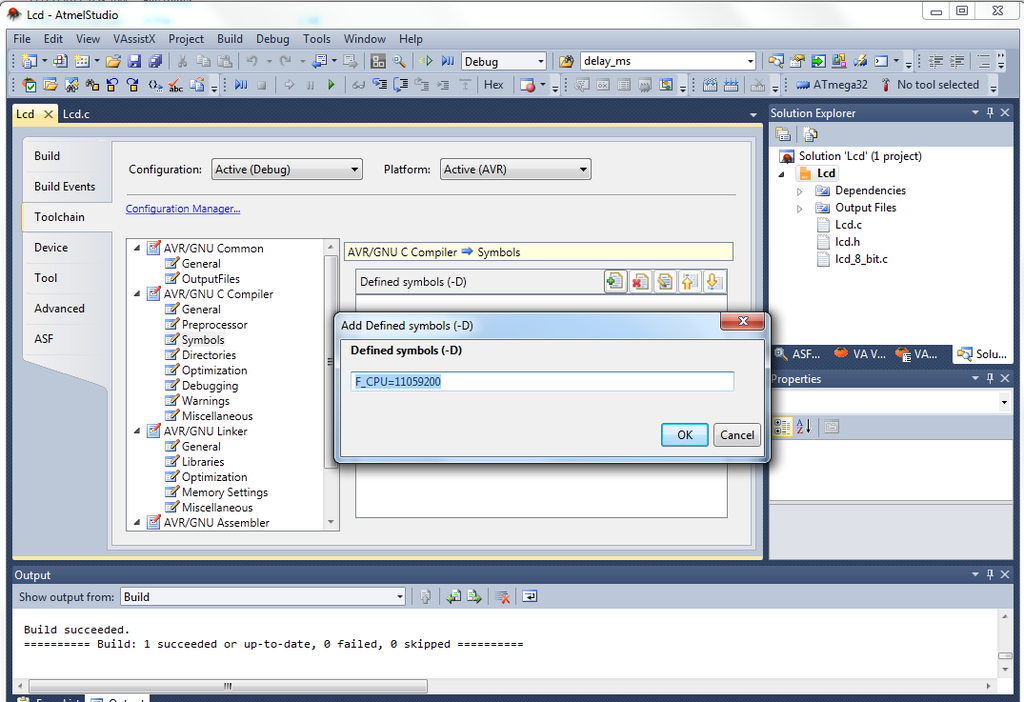Viewport: 1024px width, 702px height.
Task: Expand Output Files node in Solution Explorer
Action: click(799, 208)
